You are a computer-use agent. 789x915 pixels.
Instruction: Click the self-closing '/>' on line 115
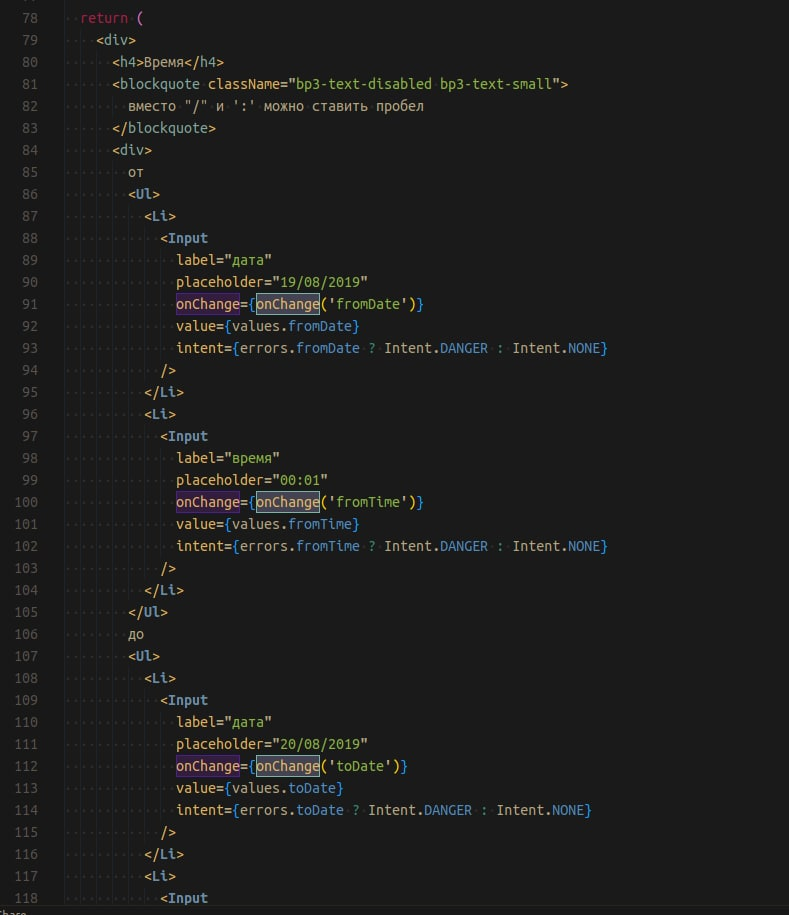click(168, 832)
